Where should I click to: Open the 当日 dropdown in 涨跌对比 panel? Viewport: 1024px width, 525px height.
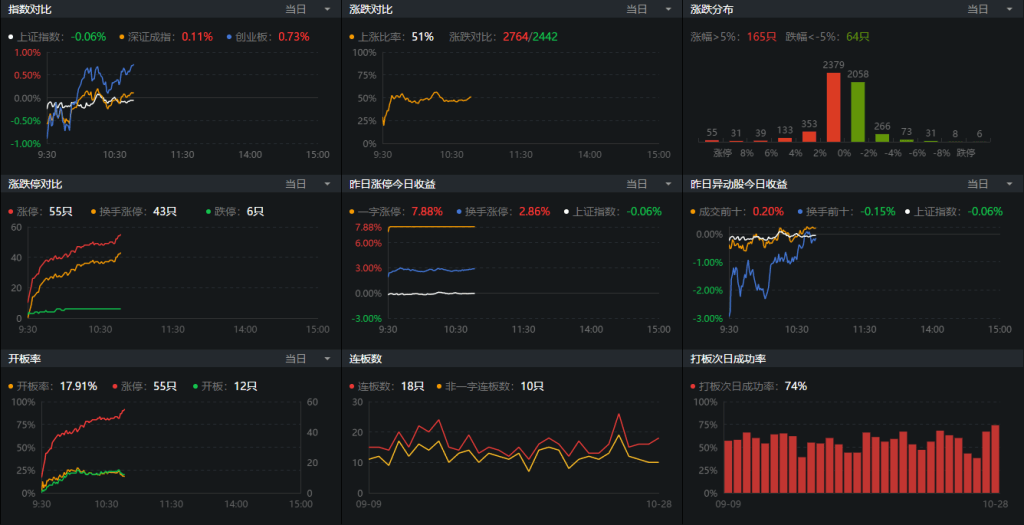(636, 9)
